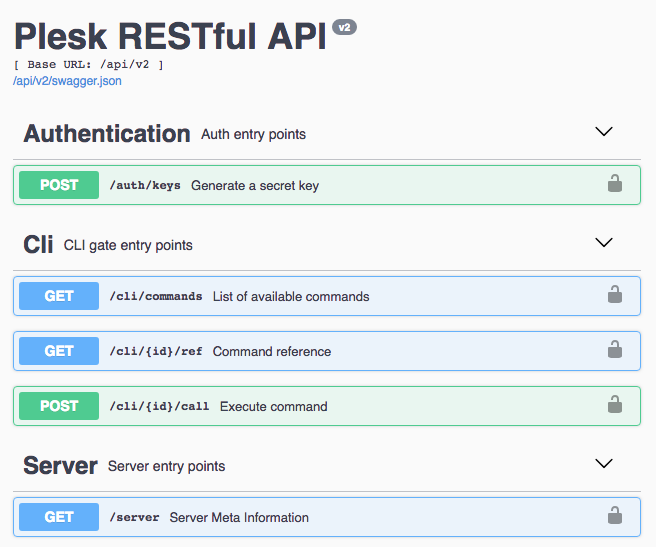This screenshot has width=656, height=547.
Task: Collapse the Authentication section chevron
Action: tap(604, 131)
